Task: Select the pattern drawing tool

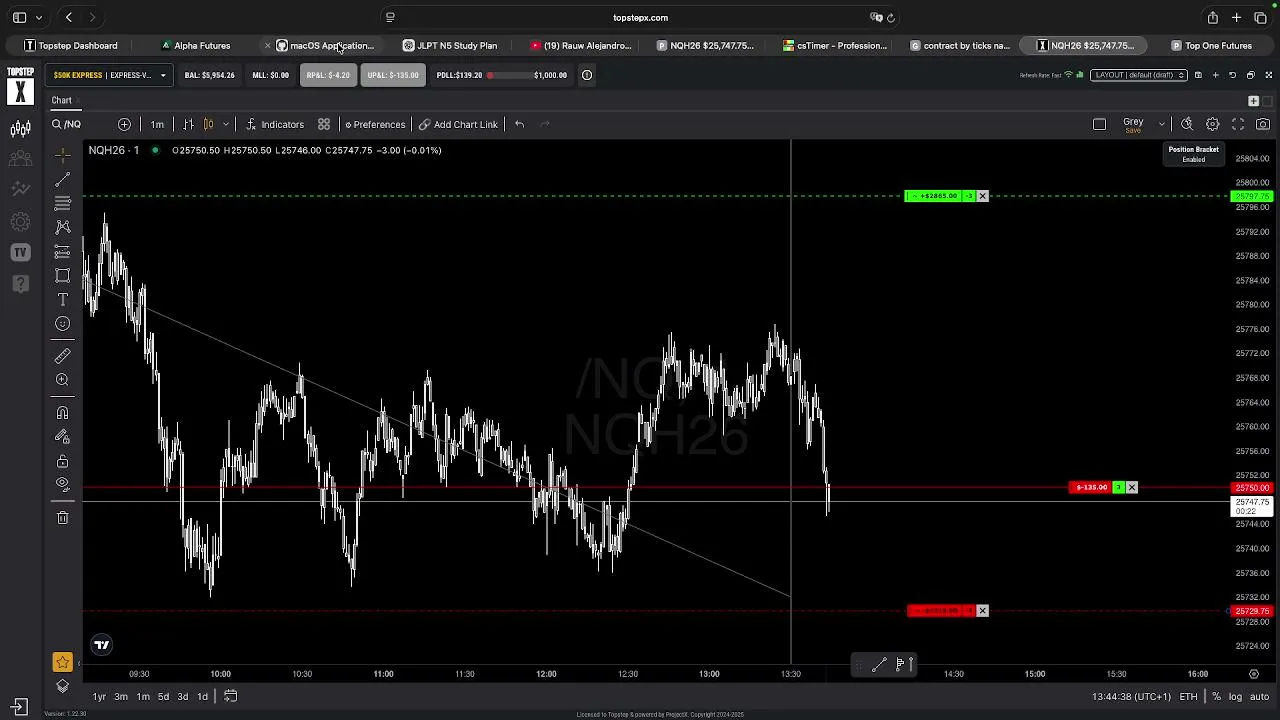Action: click(x=62, y=227)
